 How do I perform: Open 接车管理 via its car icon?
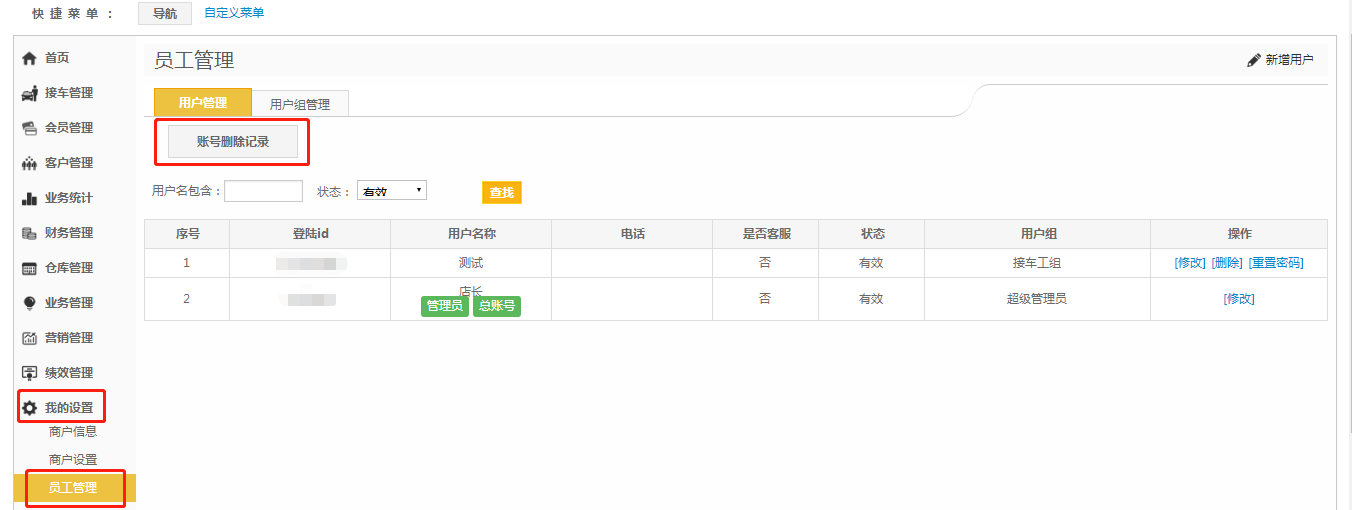(x=29, y=94)
